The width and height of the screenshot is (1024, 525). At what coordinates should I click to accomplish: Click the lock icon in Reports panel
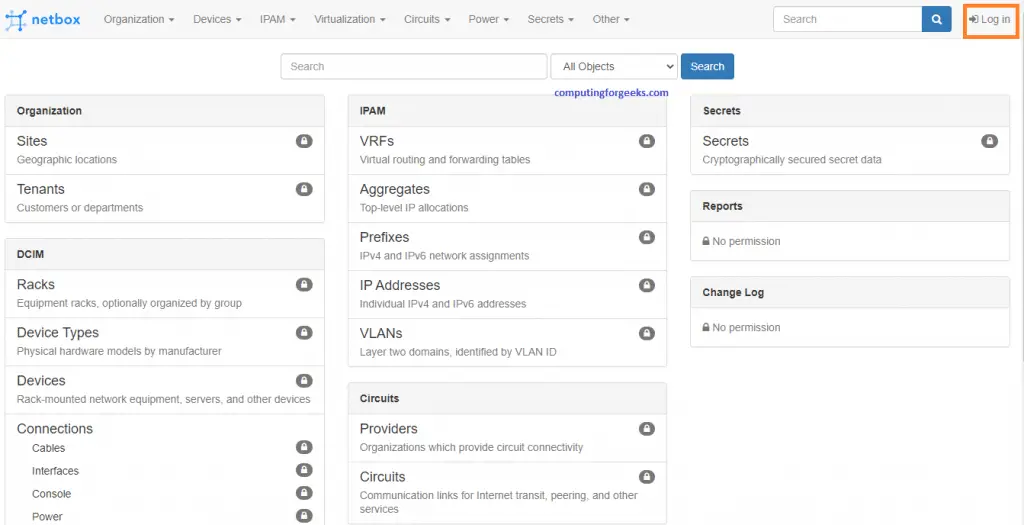click(706, 241)
